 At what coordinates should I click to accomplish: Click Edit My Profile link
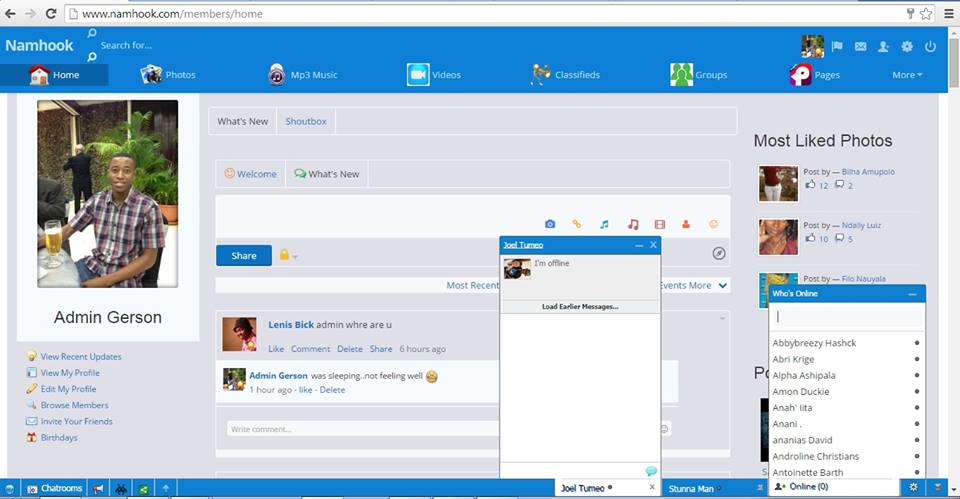tap(68, 389)
